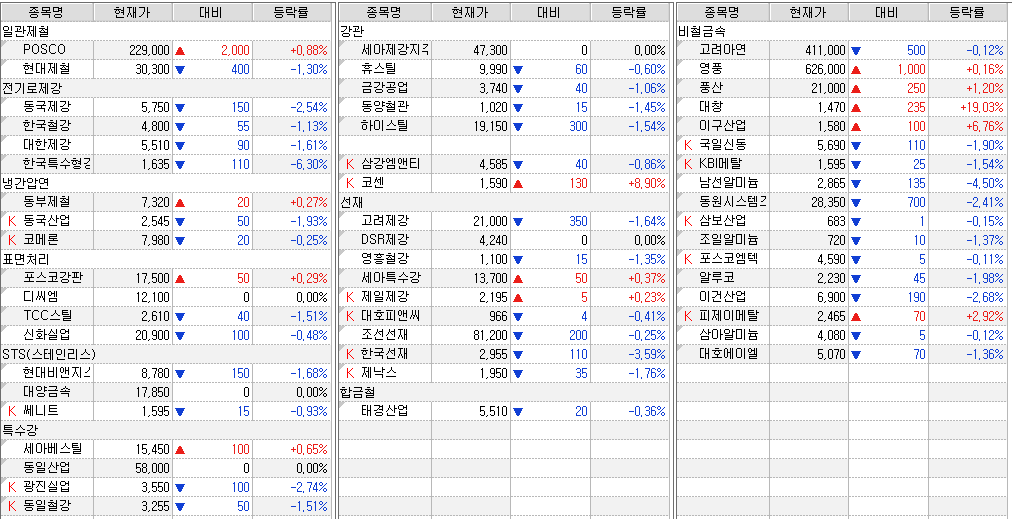This screenshot has width=1012, height=519.
Task: Select the 표면처리 category row
Action: [x=165, y=260]
